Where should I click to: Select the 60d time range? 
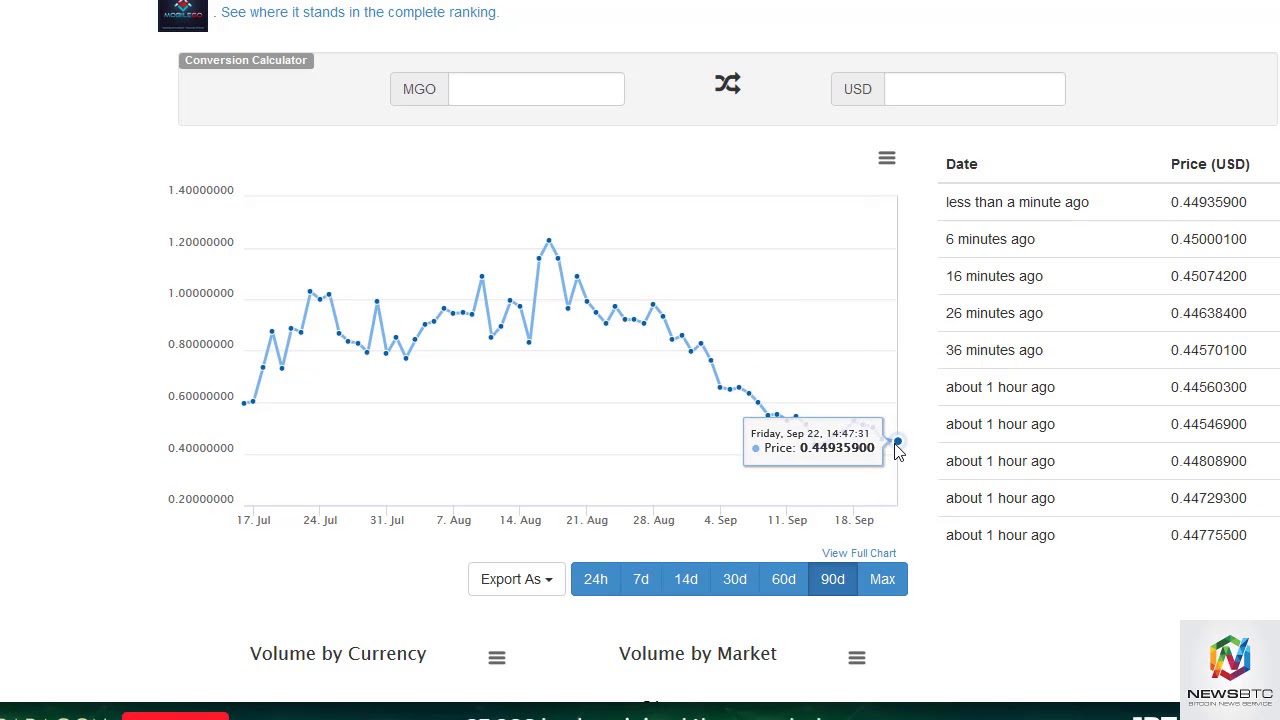(784, 579)
